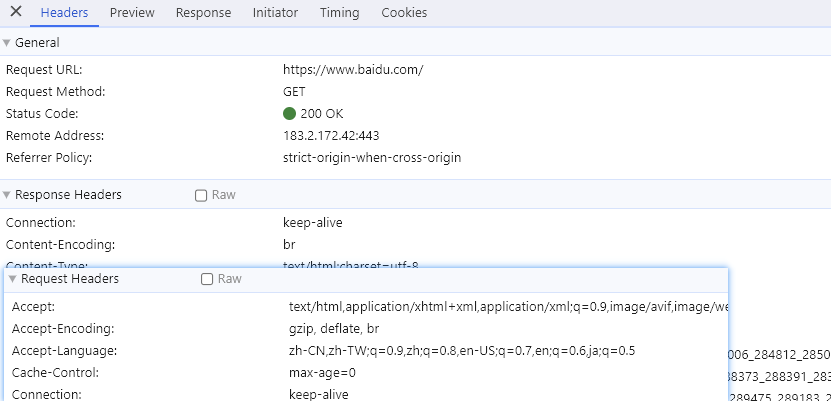Open the Response tab
831x401 pixels.
[x=203, y=13]
